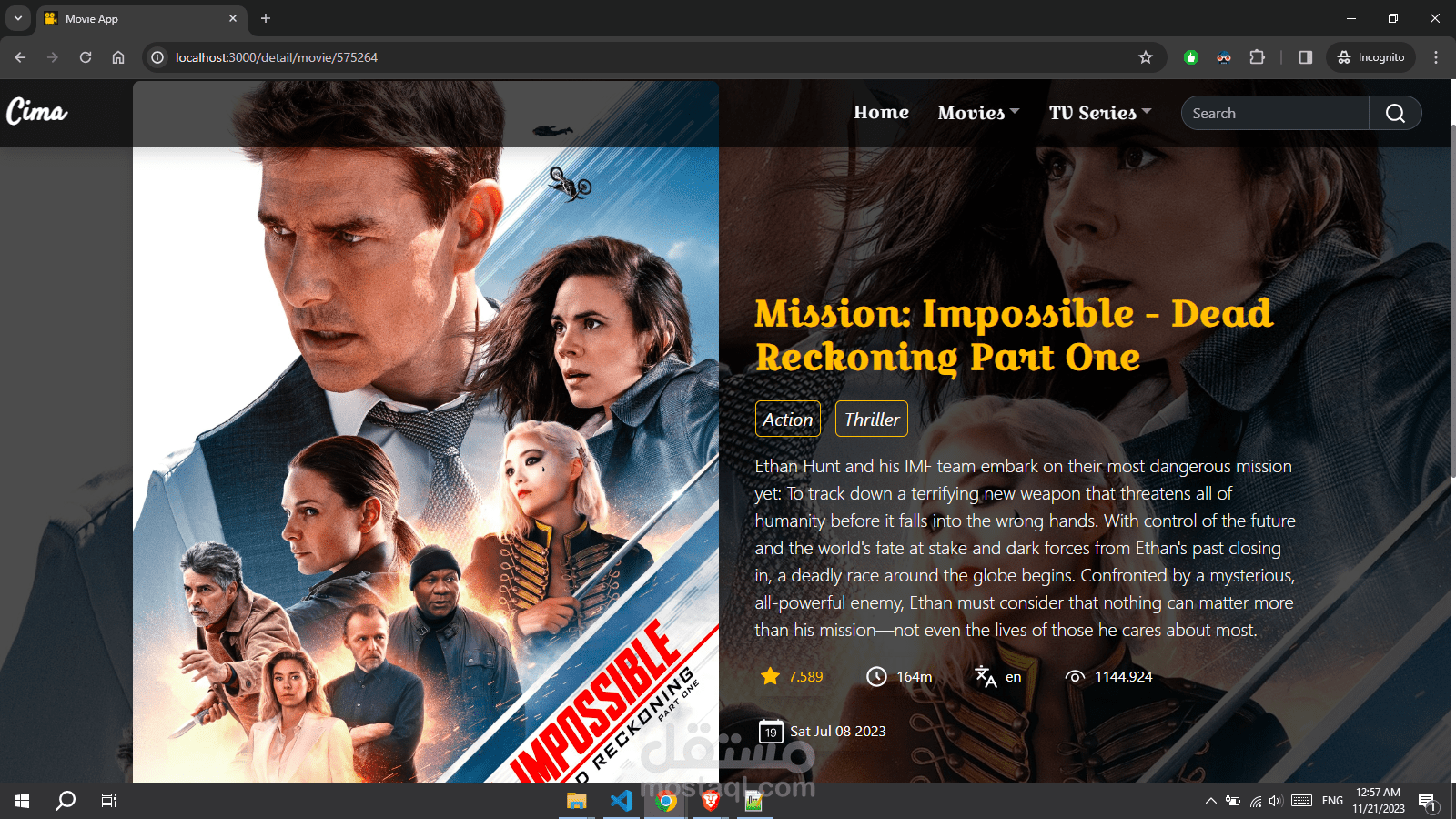Click the search magnifier button
Screen dimensions: 1456x819
click(x=1395, y=113)
